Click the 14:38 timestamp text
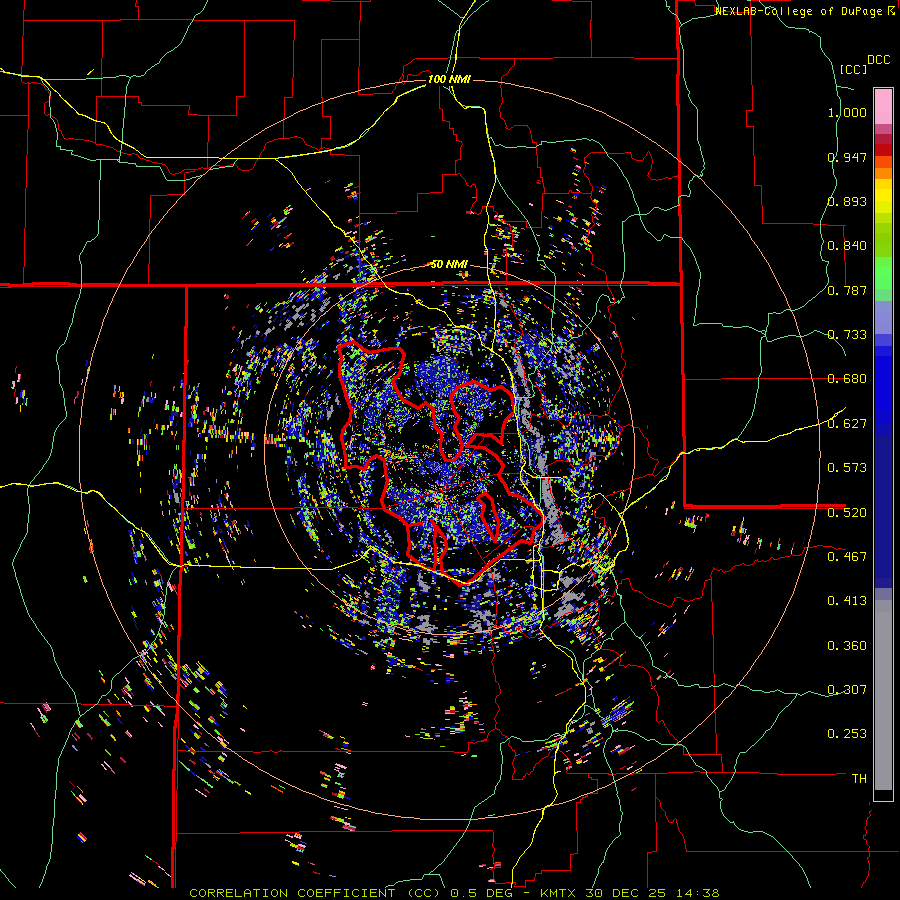 pos(697,893)
